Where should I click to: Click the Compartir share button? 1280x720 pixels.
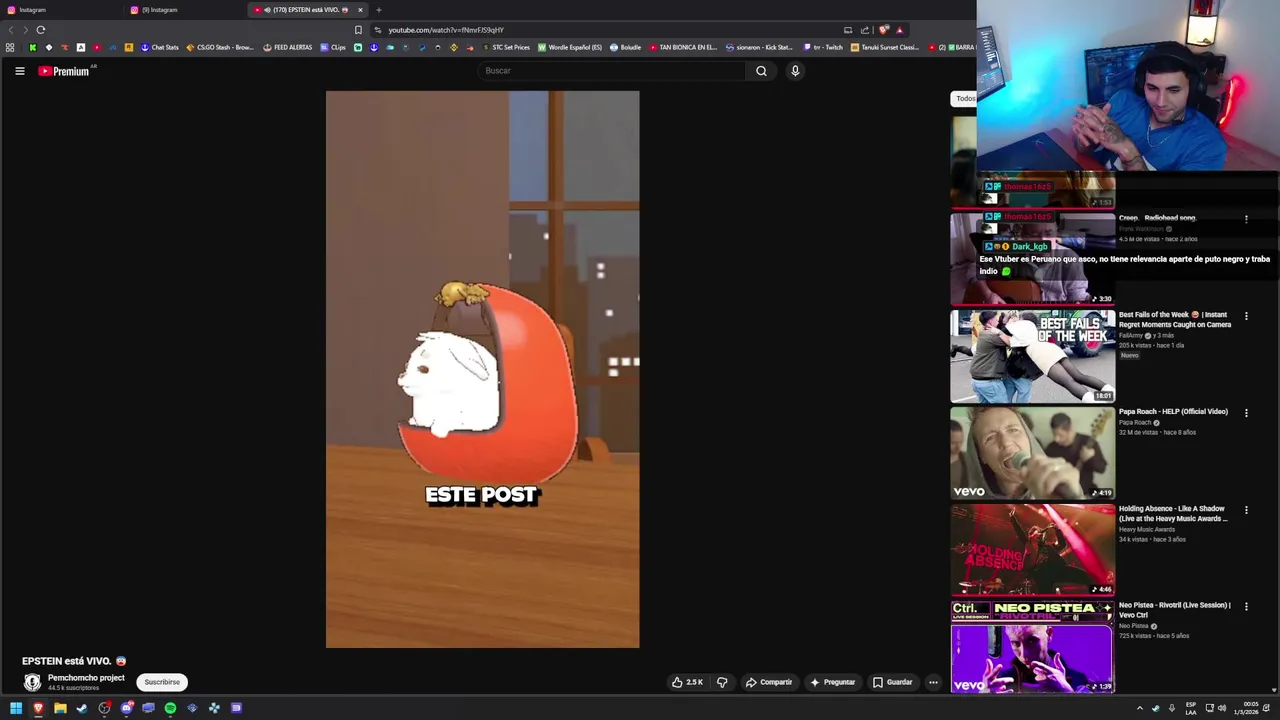point(768,682)
